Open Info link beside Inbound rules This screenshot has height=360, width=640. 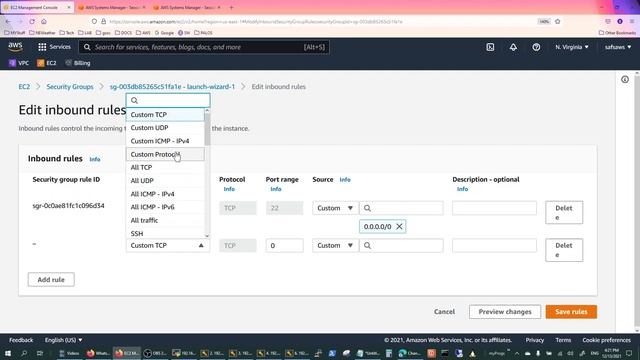pyautogui.click(x=95, y=159)
